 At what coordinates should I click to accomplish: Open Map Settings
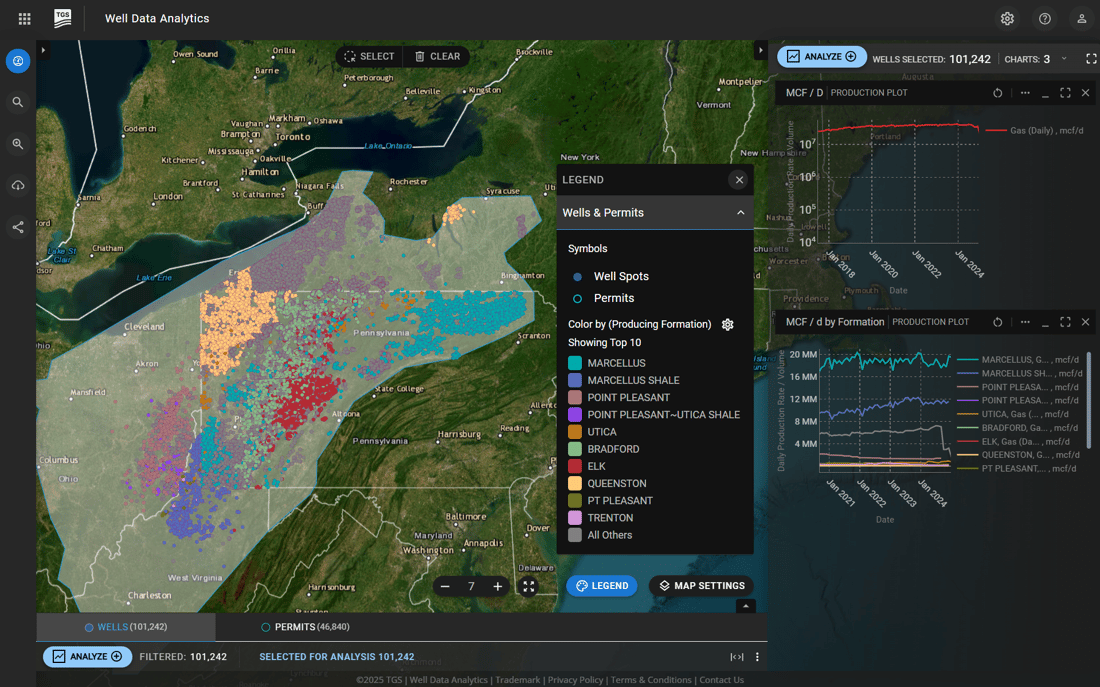pos(701,586)
